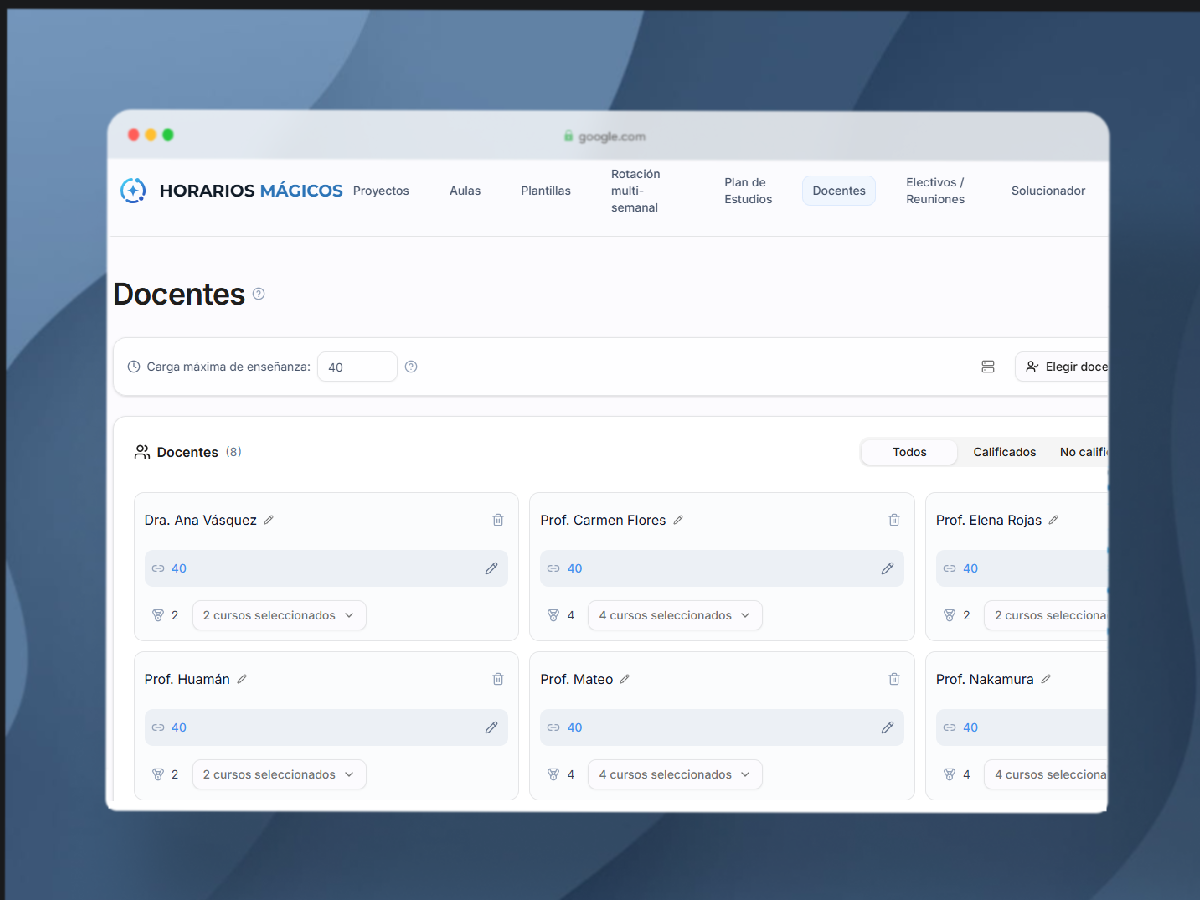Open Carmen Flores 4 cursos seleccionados dropdown

675,615
